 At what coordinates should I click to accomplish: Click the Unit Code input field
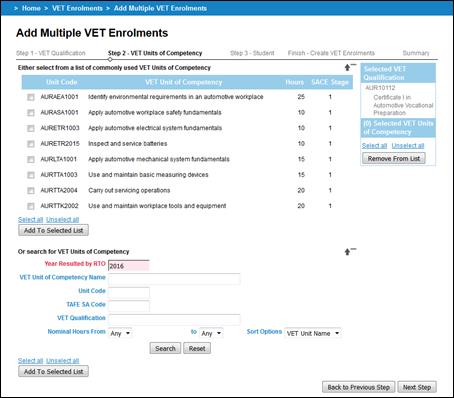(x=129, y=293)
